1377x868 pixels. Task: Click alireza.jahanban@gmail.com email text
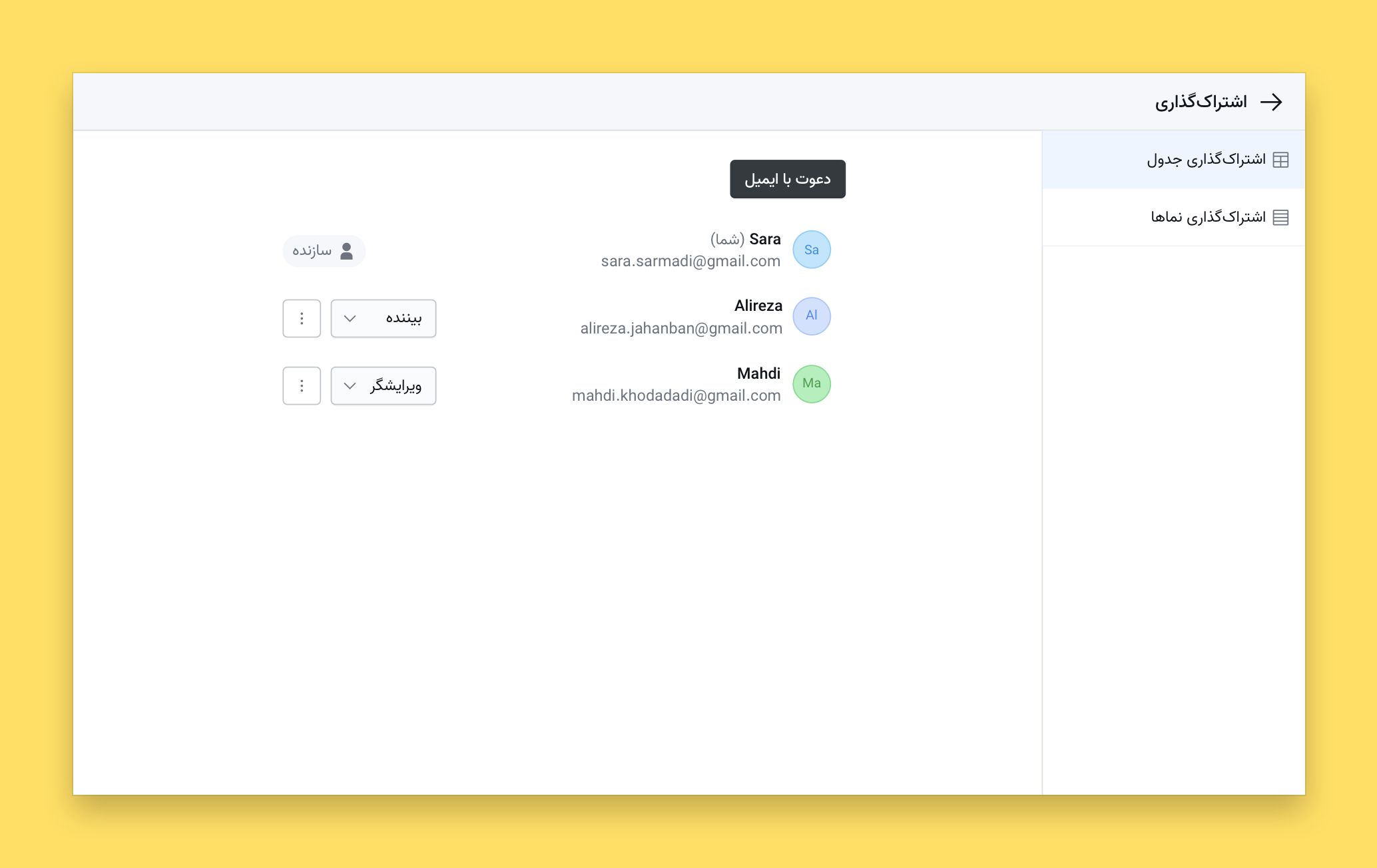681,328
